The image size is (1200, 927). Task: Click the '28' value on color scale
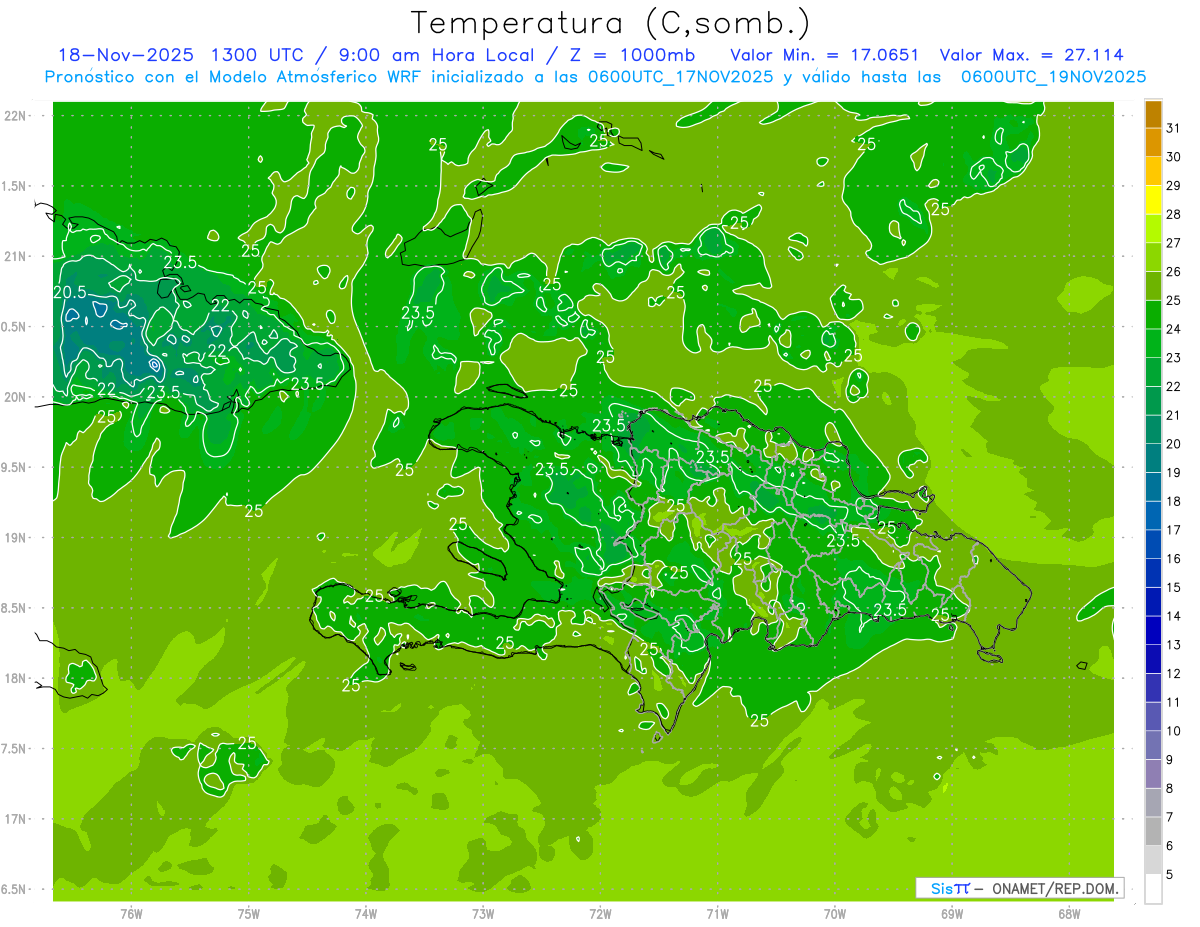pyautogui.click(x=1174, y=214)
